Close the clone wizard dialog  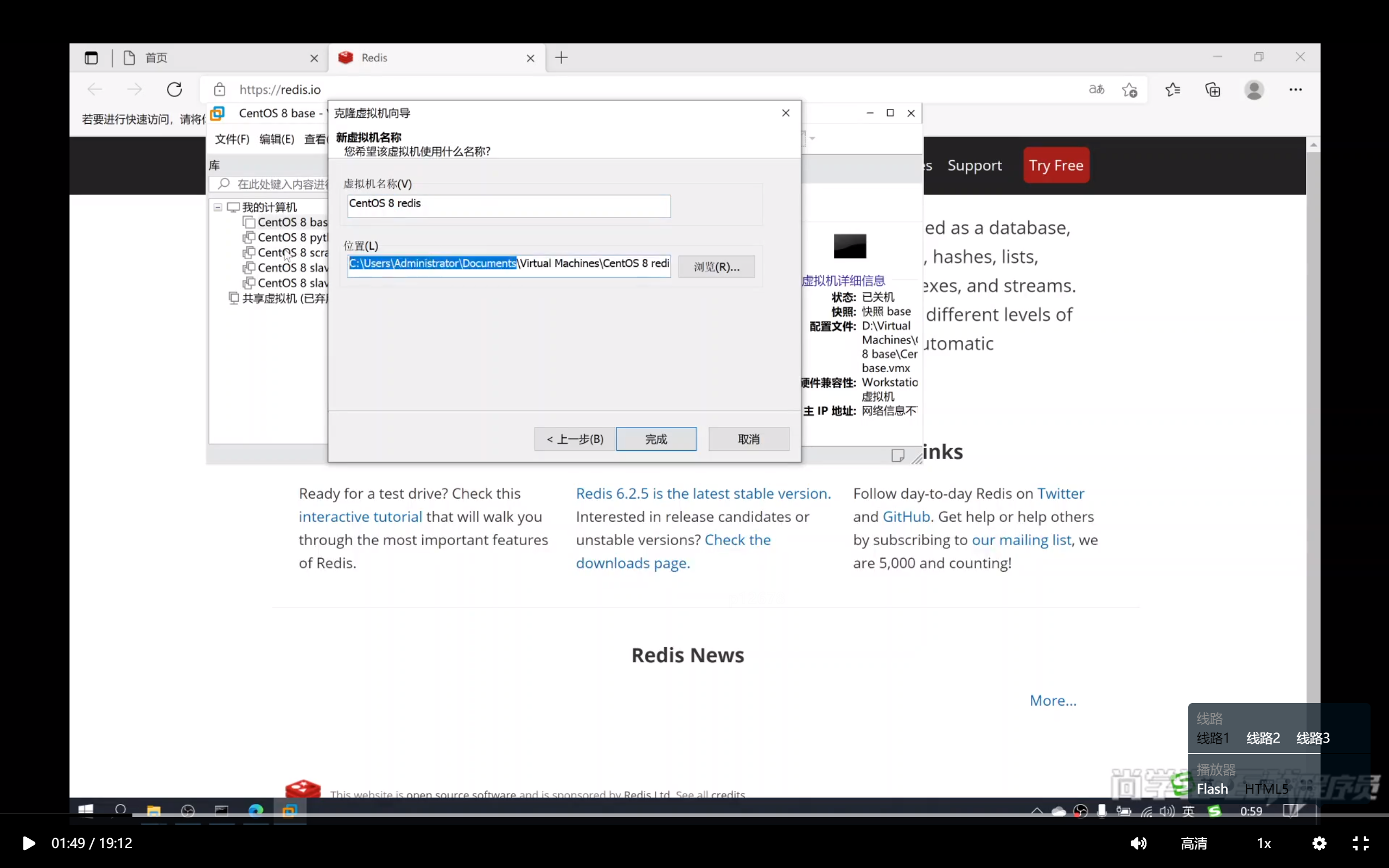(786, 112)
